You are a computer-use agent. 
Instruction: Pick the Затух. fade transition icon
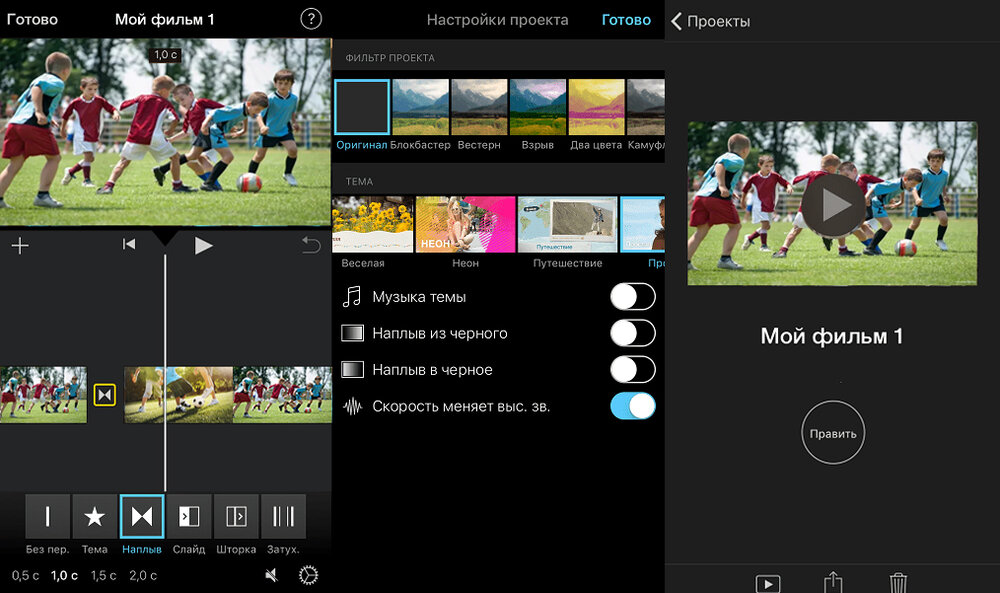[284, 515]
